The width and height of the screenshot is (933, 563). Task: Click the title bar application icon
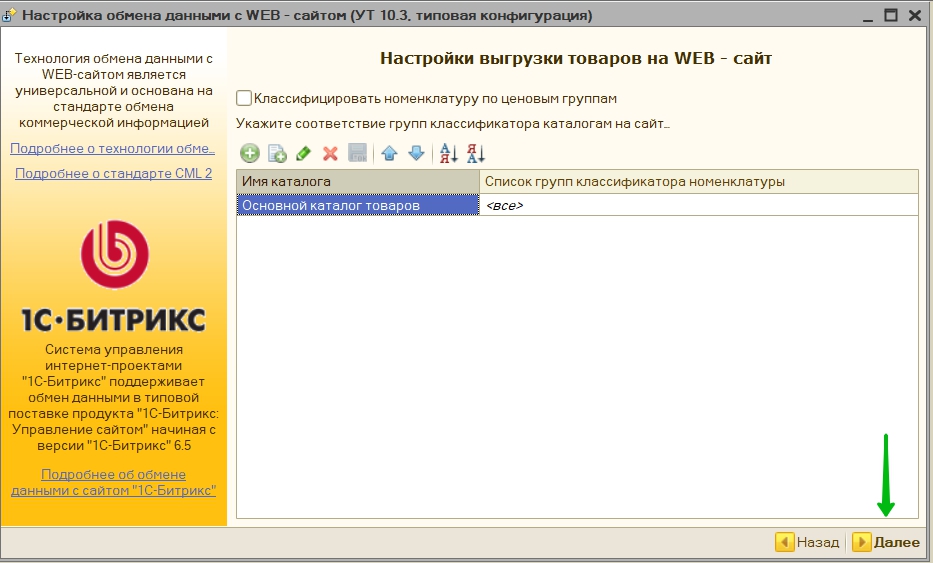tap(9, 15)
